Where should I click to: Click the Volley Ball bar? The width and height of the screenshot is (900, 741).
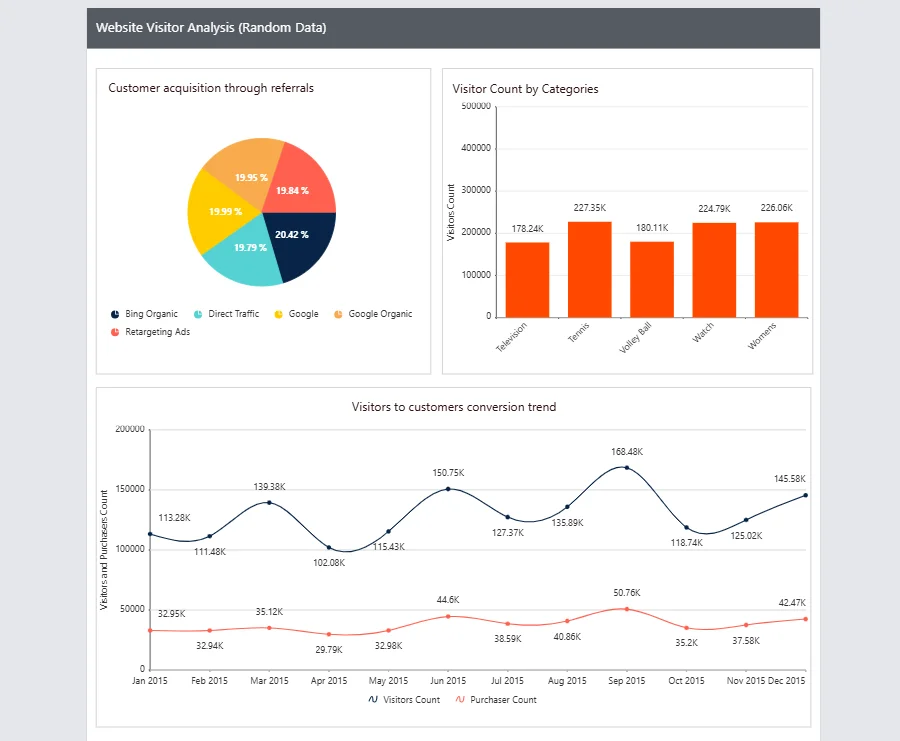click(652, 280)
